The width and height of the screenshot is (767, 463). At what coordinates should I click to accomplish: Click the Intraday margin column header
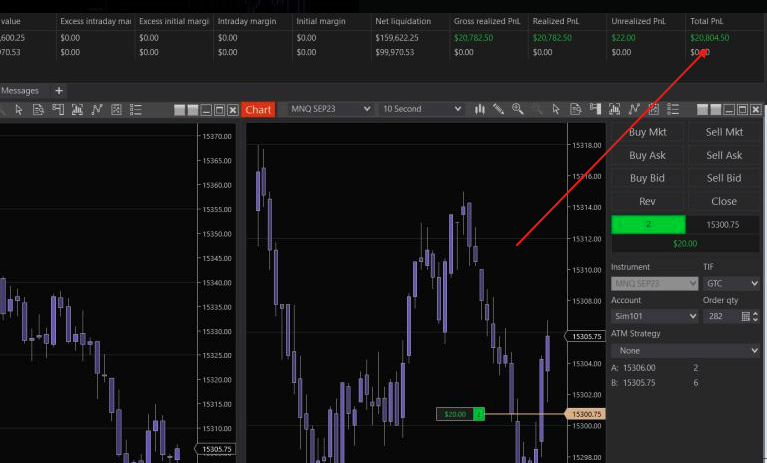tap(247, 21)
